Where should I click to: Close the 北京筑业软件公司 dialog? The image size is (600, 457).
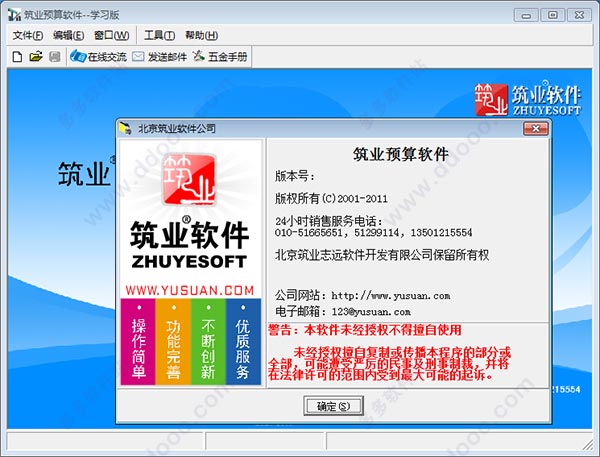point(536,129)
